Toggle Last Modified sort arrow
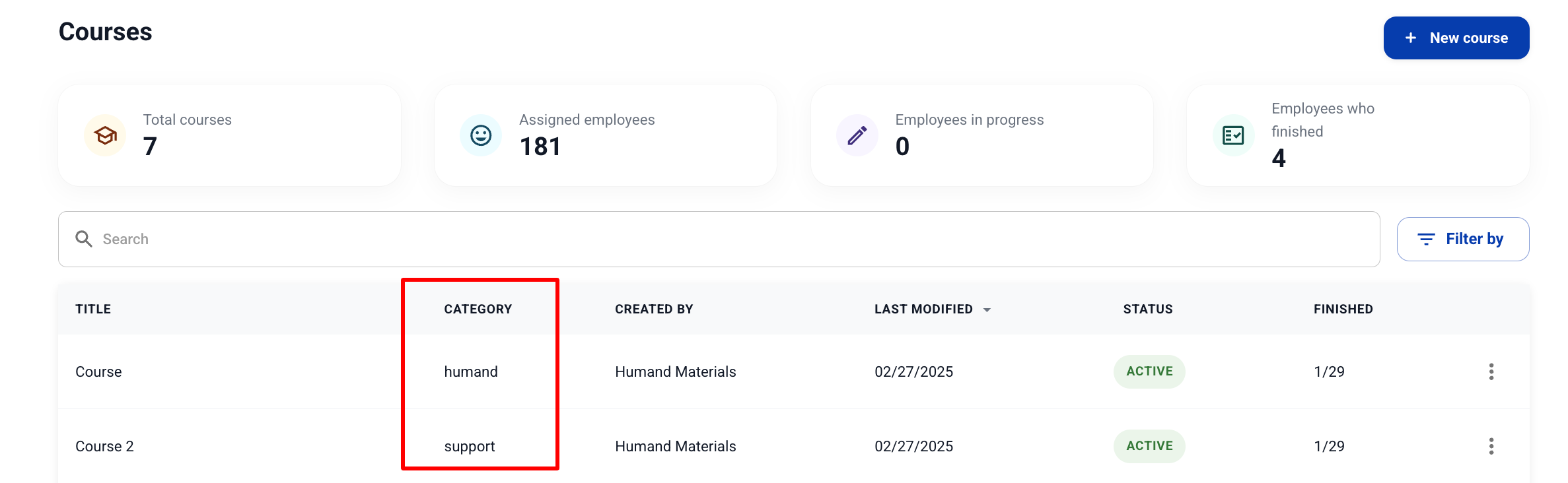This screenshot has height=483, width=1568. point(987,309)
